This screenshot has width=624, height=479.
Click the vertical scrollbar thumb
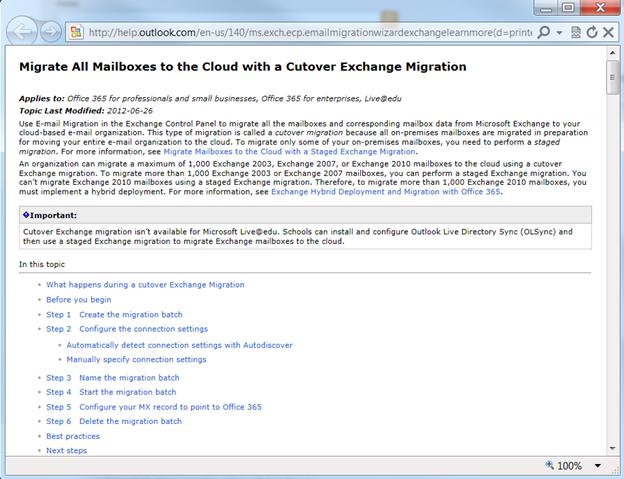pyautogui.click(x=612, y=77)
